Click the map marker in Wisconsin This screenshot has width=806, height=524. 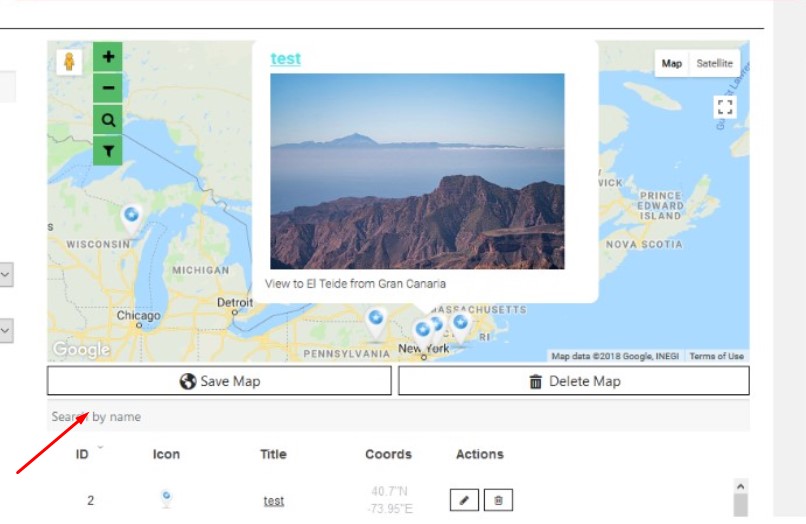click(131, 217)
